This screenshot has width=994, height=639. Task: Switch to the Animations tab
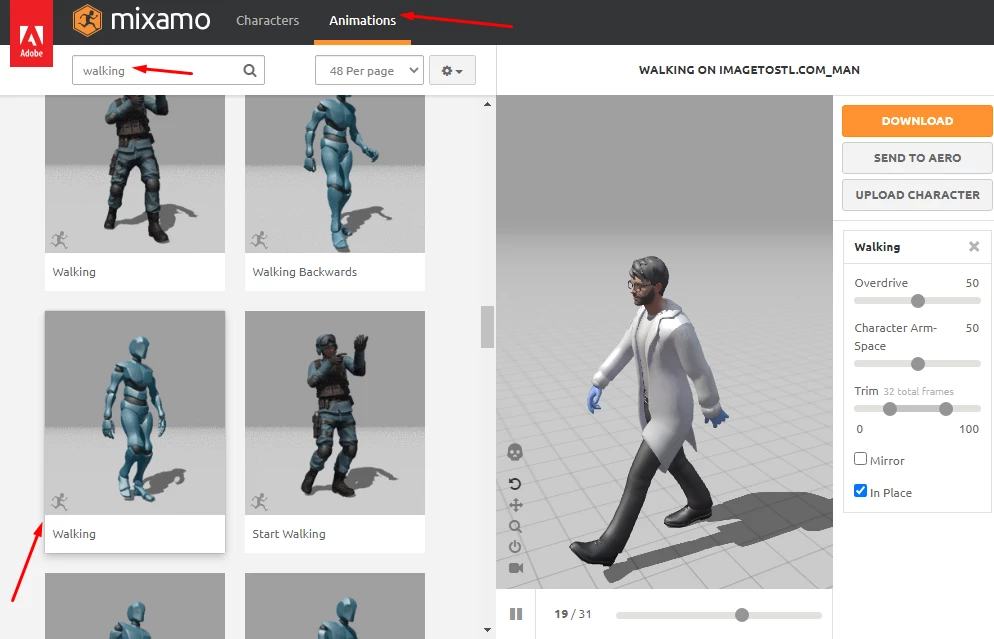click(363, 20)
